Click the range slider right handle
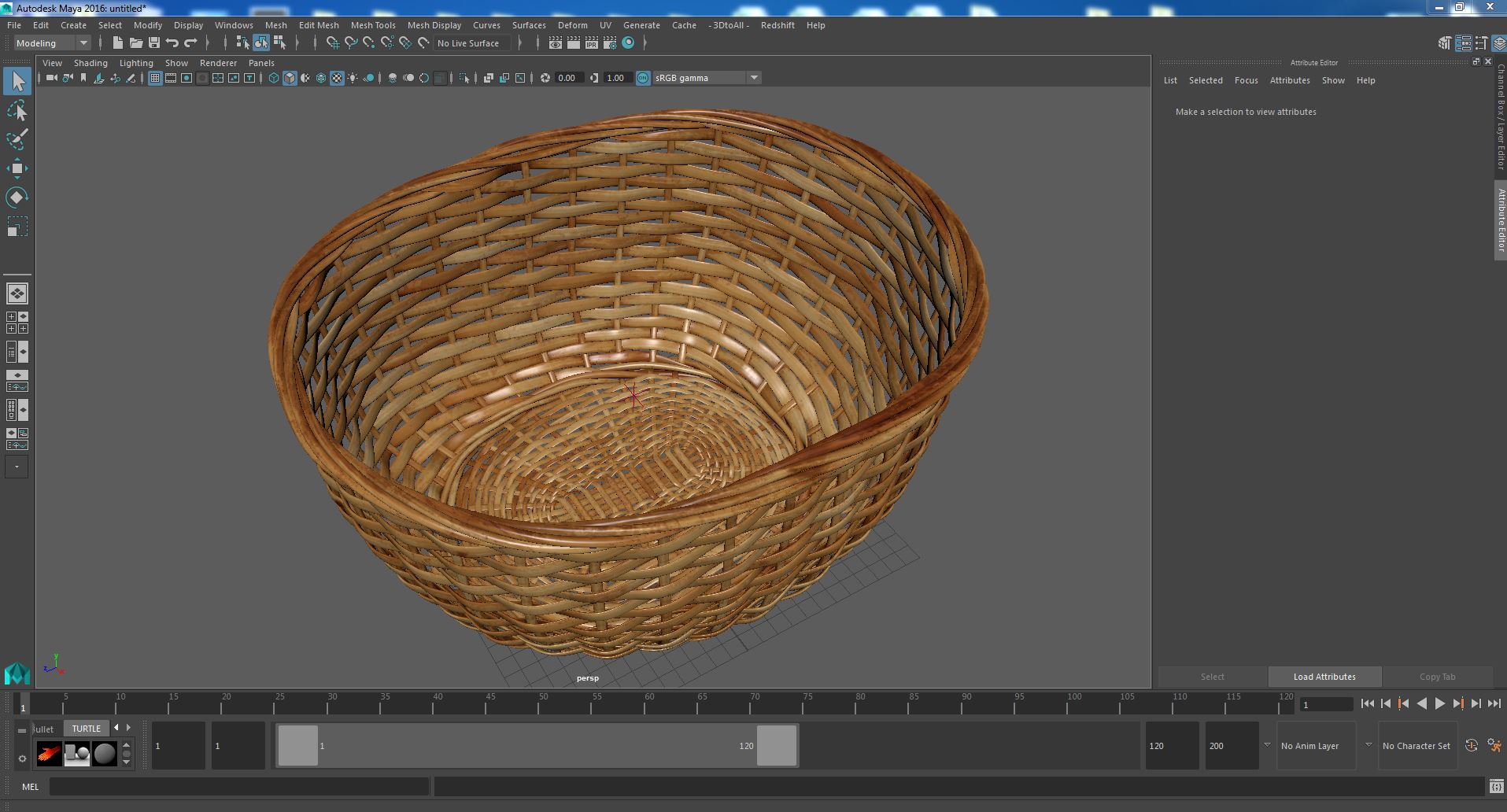 coord(777,745)
